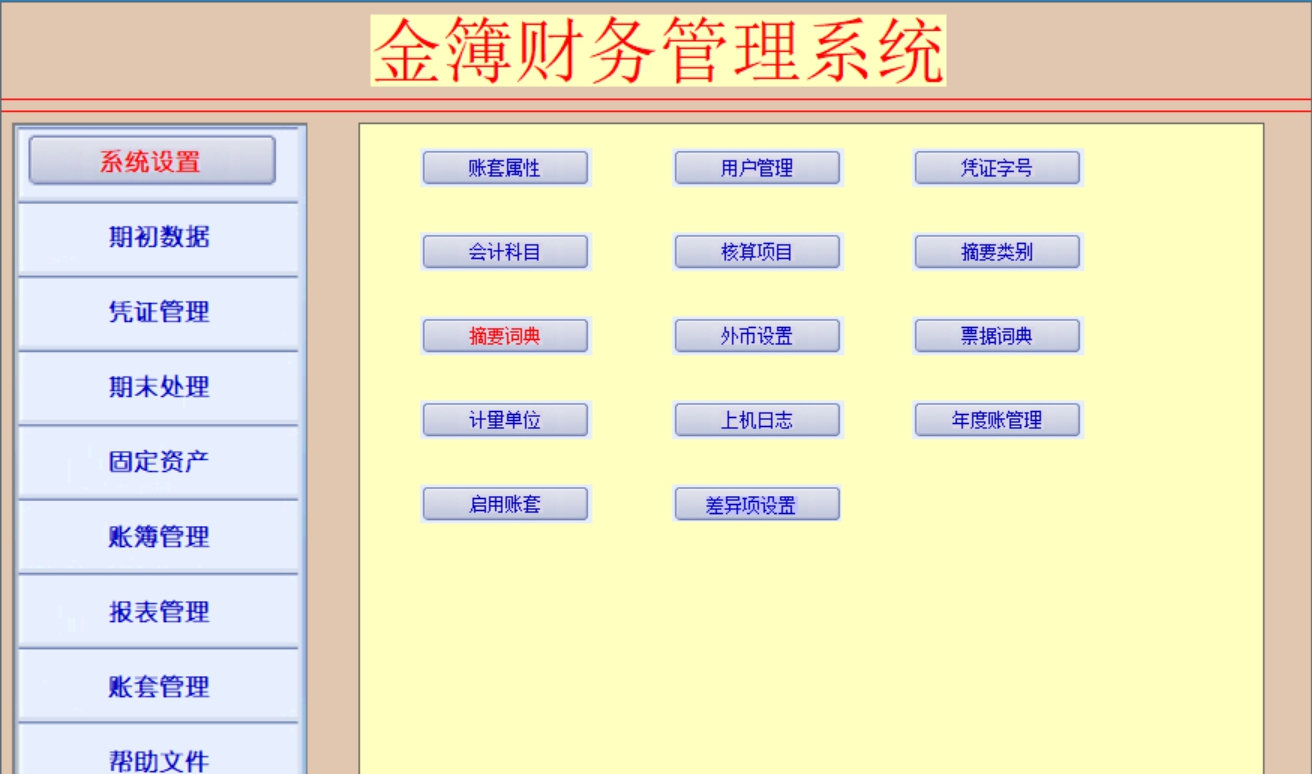Screen dimensions: 1312x774
Task: Click 核算项目 to manage accounting items
Action: tap(758, 251)
